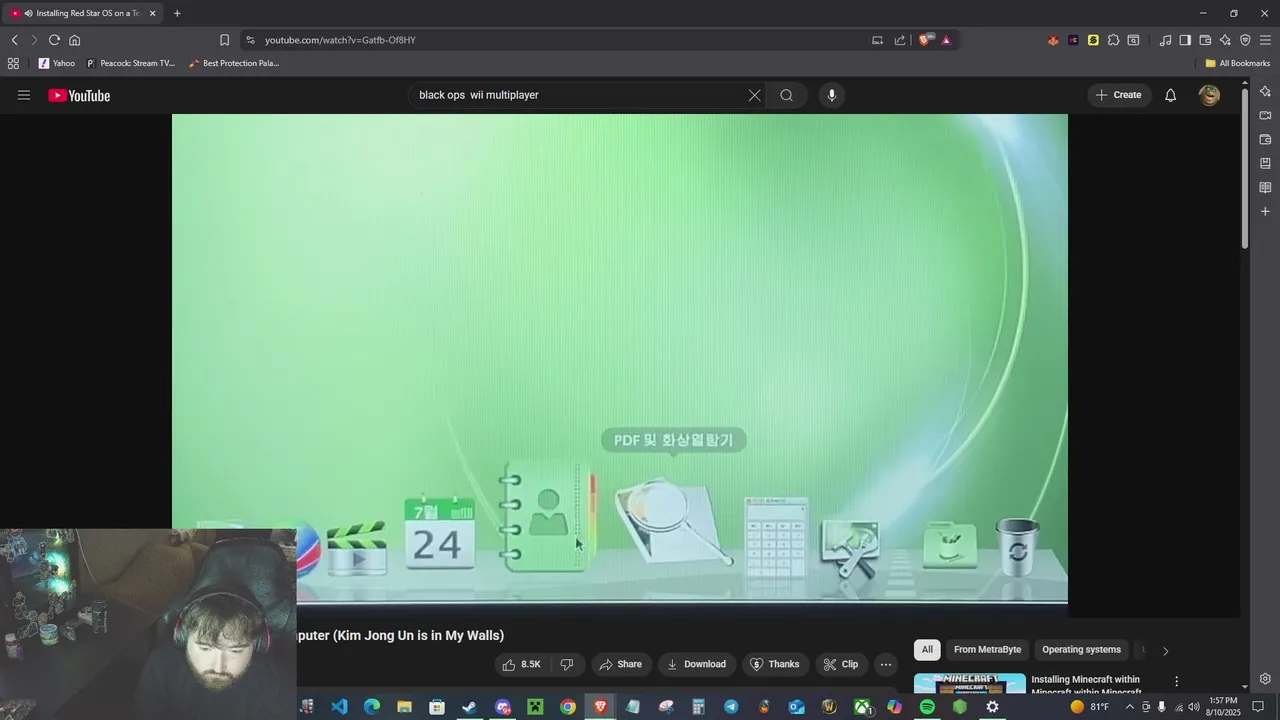
Task: Open the Extensions puzzle icon
Action: [1113, 40]
